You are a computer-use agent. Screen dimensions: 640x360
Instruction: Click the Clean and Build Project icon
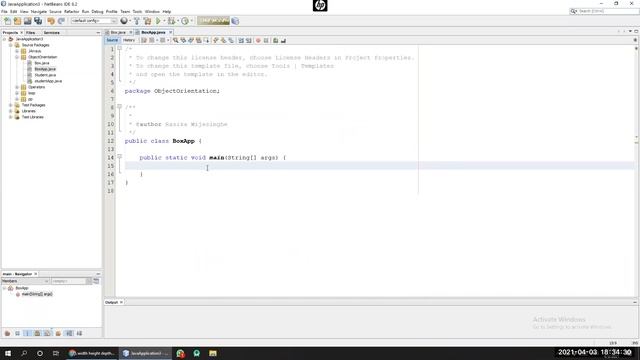[x=147, y=21]
